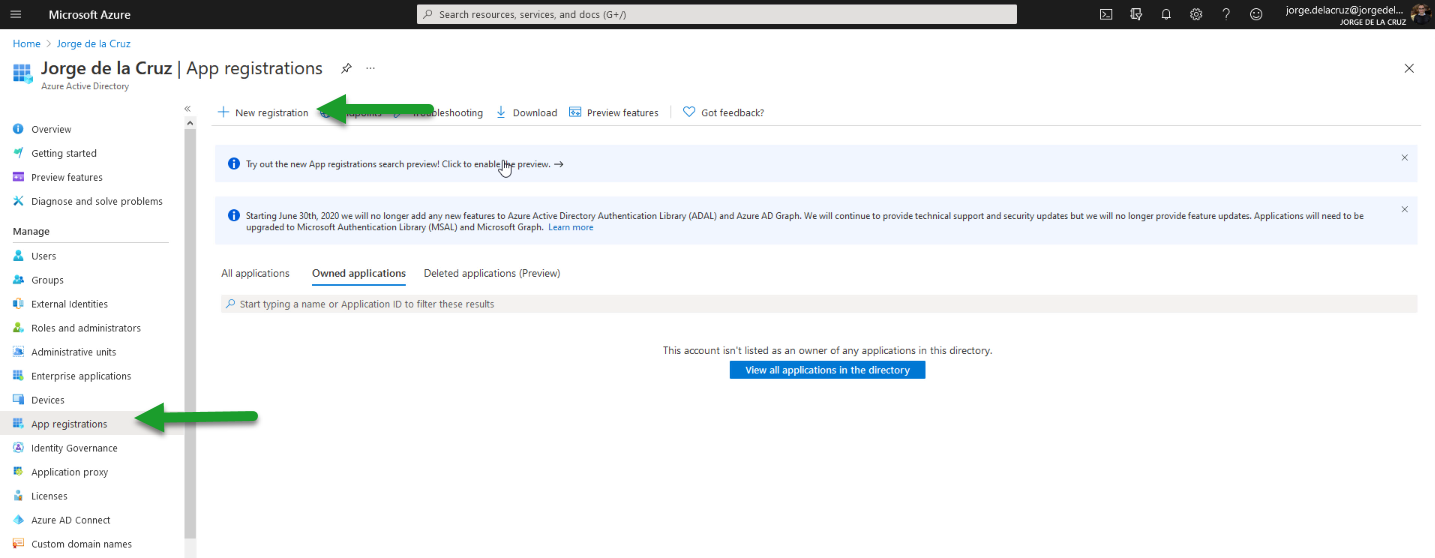Pin the App registrations blade
This screenshot has width=1435, height=558.
pyautogui.click(x=346, y=68)
